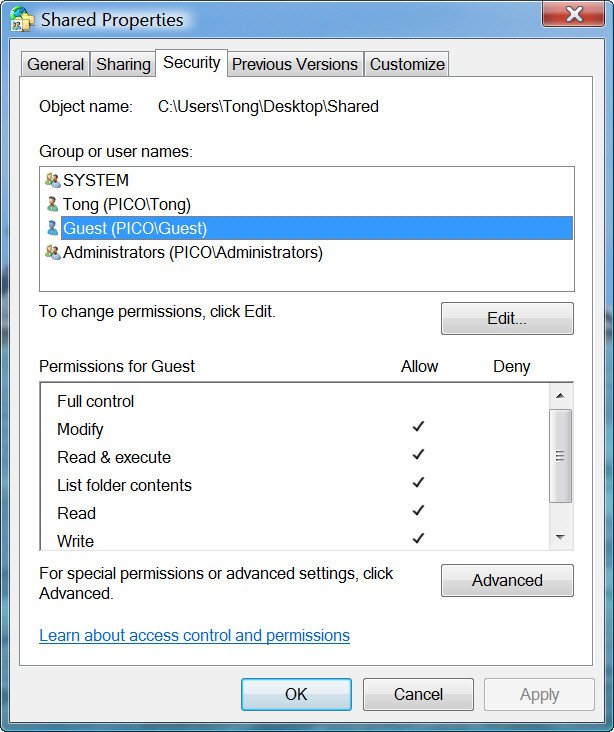Viewport: 614px width, 732px height.
Task: Cancel the Shared Properties dialog
Action: click(x=418, y=694)
